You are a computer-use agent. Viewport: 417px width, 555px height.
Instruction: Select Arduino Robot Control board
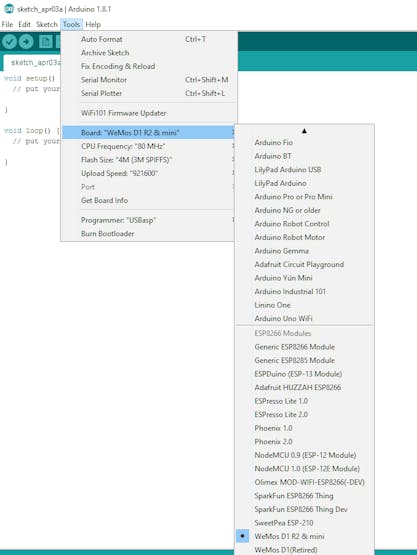tap(304, 224)
